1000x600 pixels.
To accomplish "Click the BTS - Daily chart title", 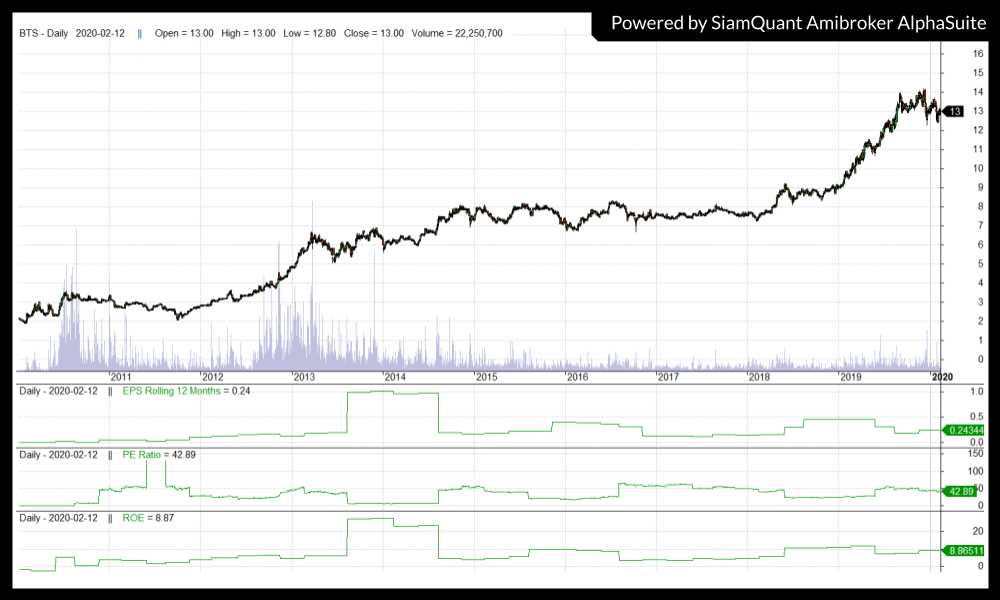I will 44,33.
